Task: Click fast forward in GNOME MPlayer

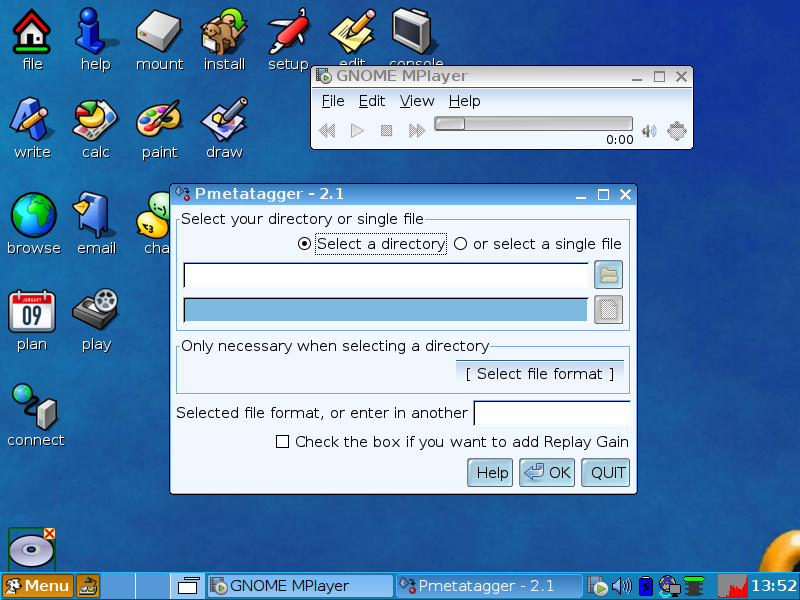Action: point(417,131)
